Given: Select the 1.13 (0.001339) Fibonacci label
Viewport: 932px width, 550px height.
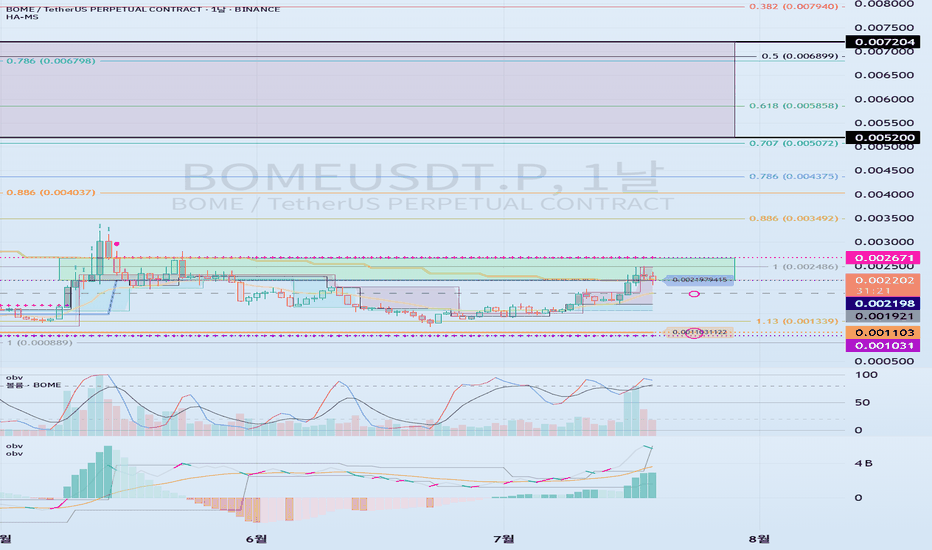Looking at the screenshot, I should [797, 321].
